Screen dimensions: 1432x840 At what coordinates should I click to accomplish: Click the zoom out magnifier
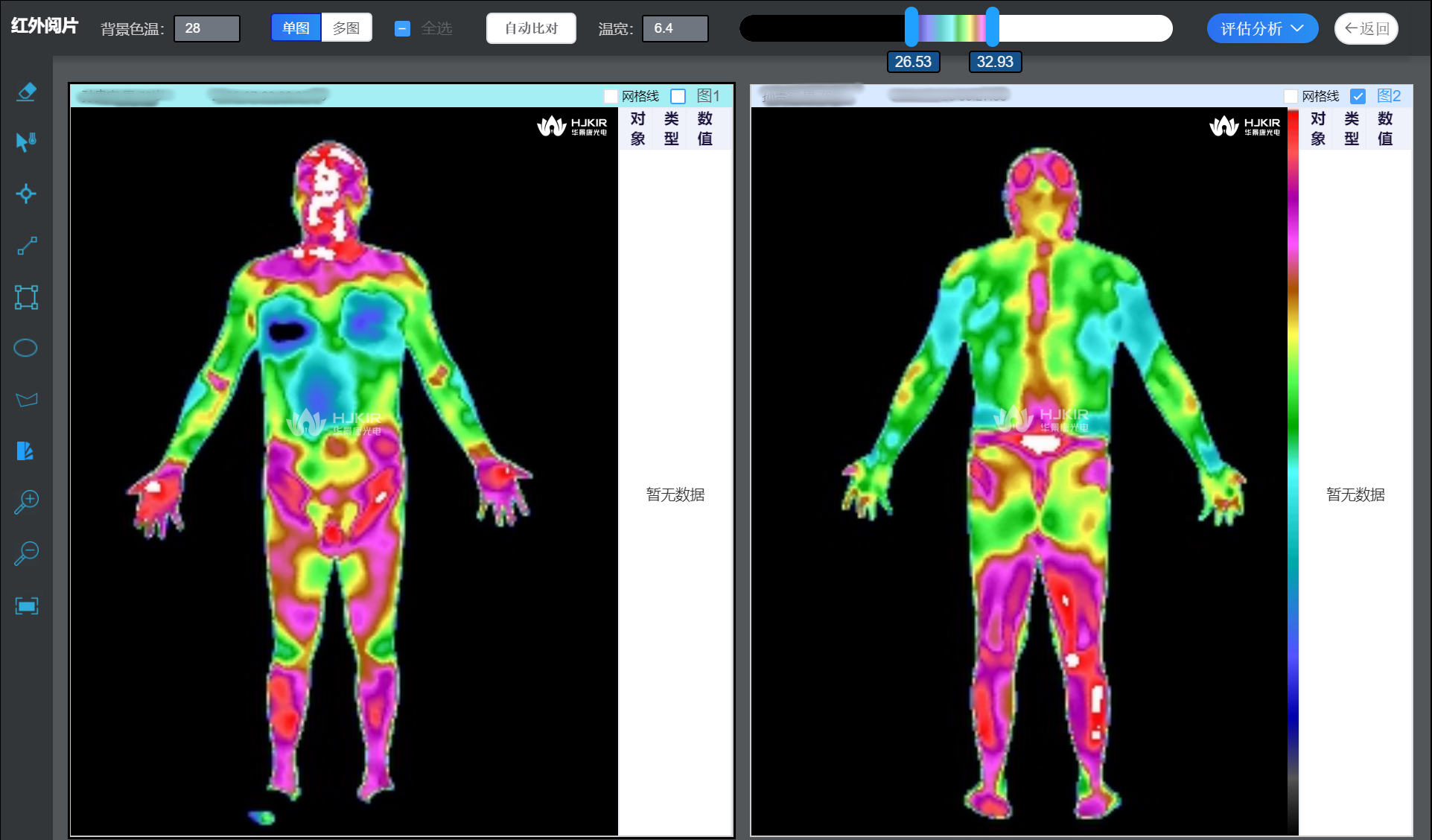pos(27,553)
